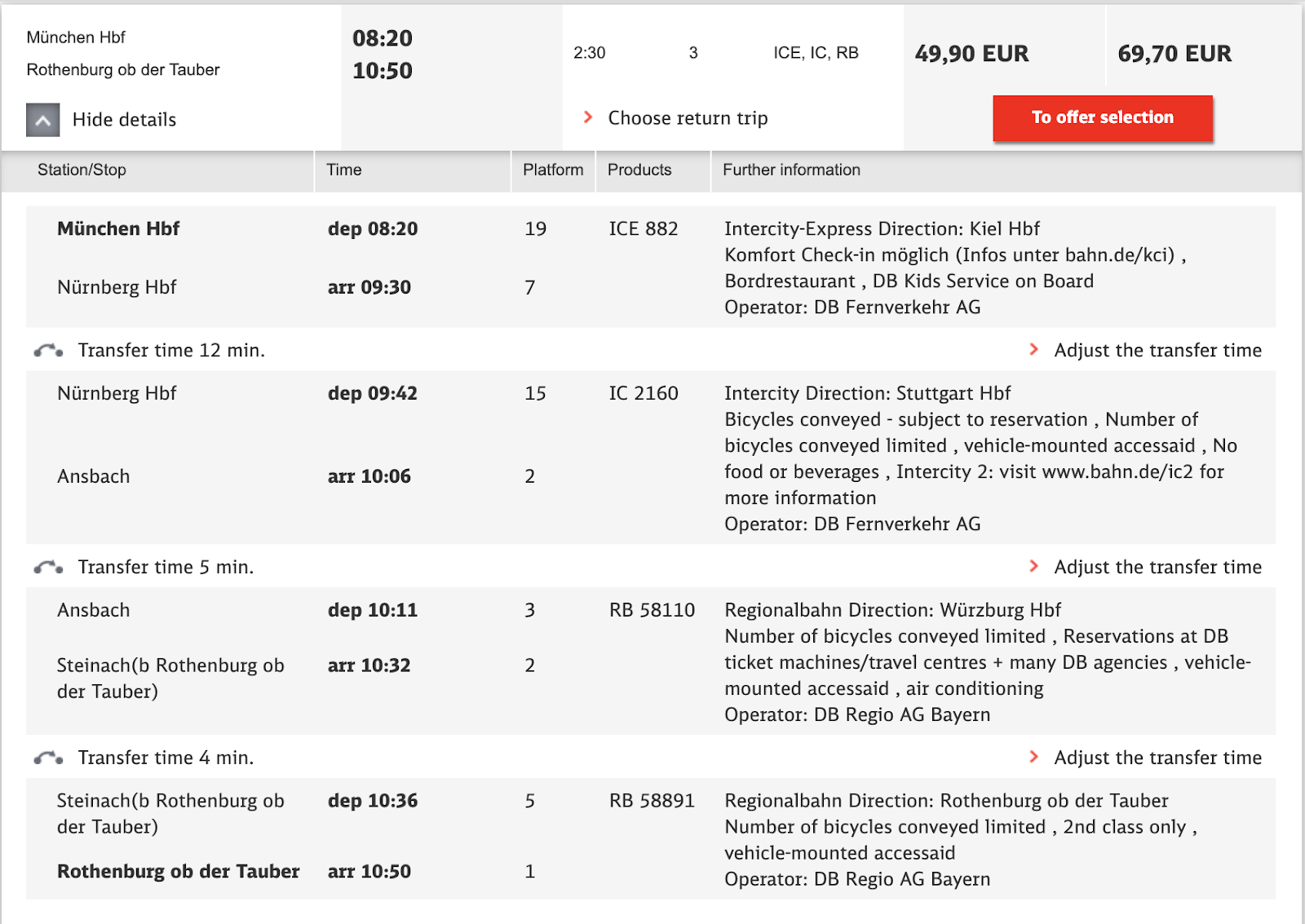The width and height of the screenshot is (1305, 924).
Task: Click the summary 10:50 arrival time
Action: click(383, 71)
